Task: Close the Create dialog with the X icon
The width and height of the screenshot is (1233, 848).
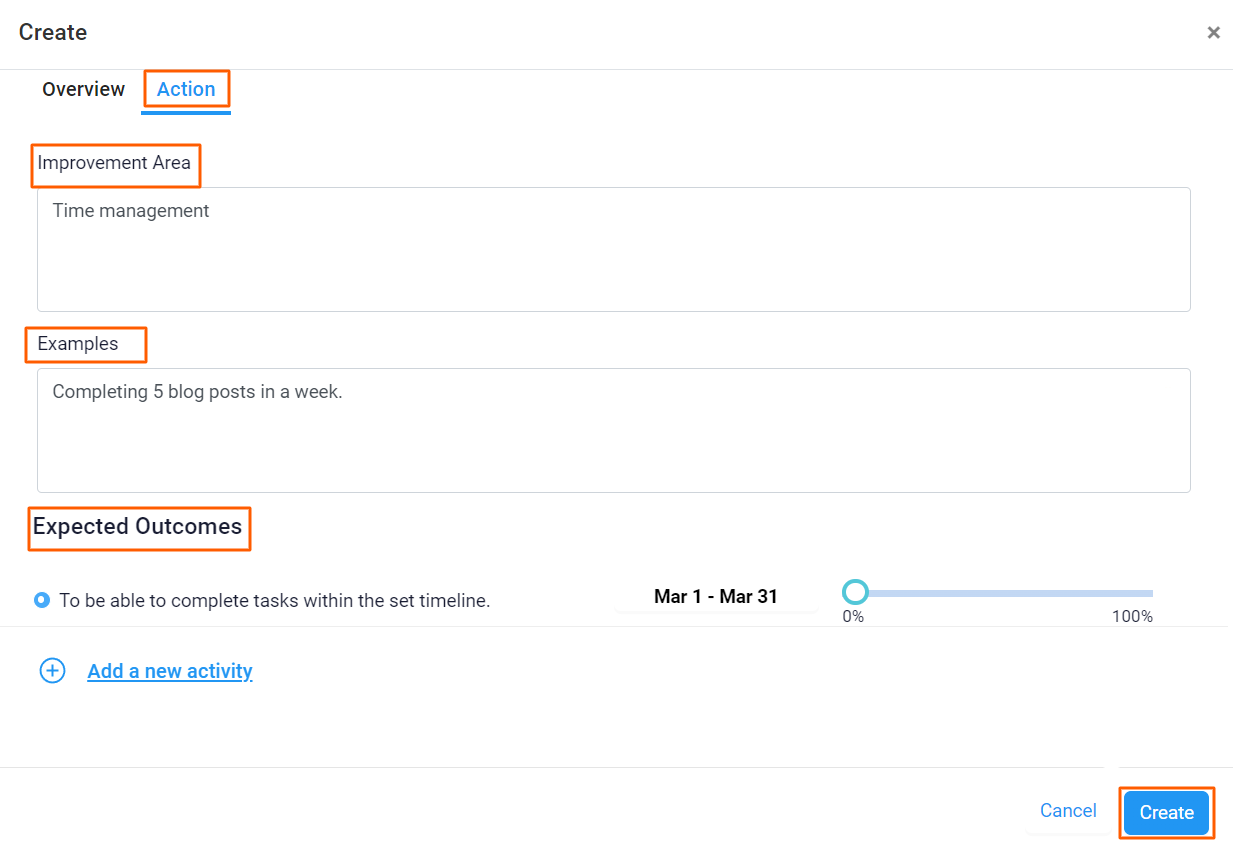Action: (x=1213, y=32)
